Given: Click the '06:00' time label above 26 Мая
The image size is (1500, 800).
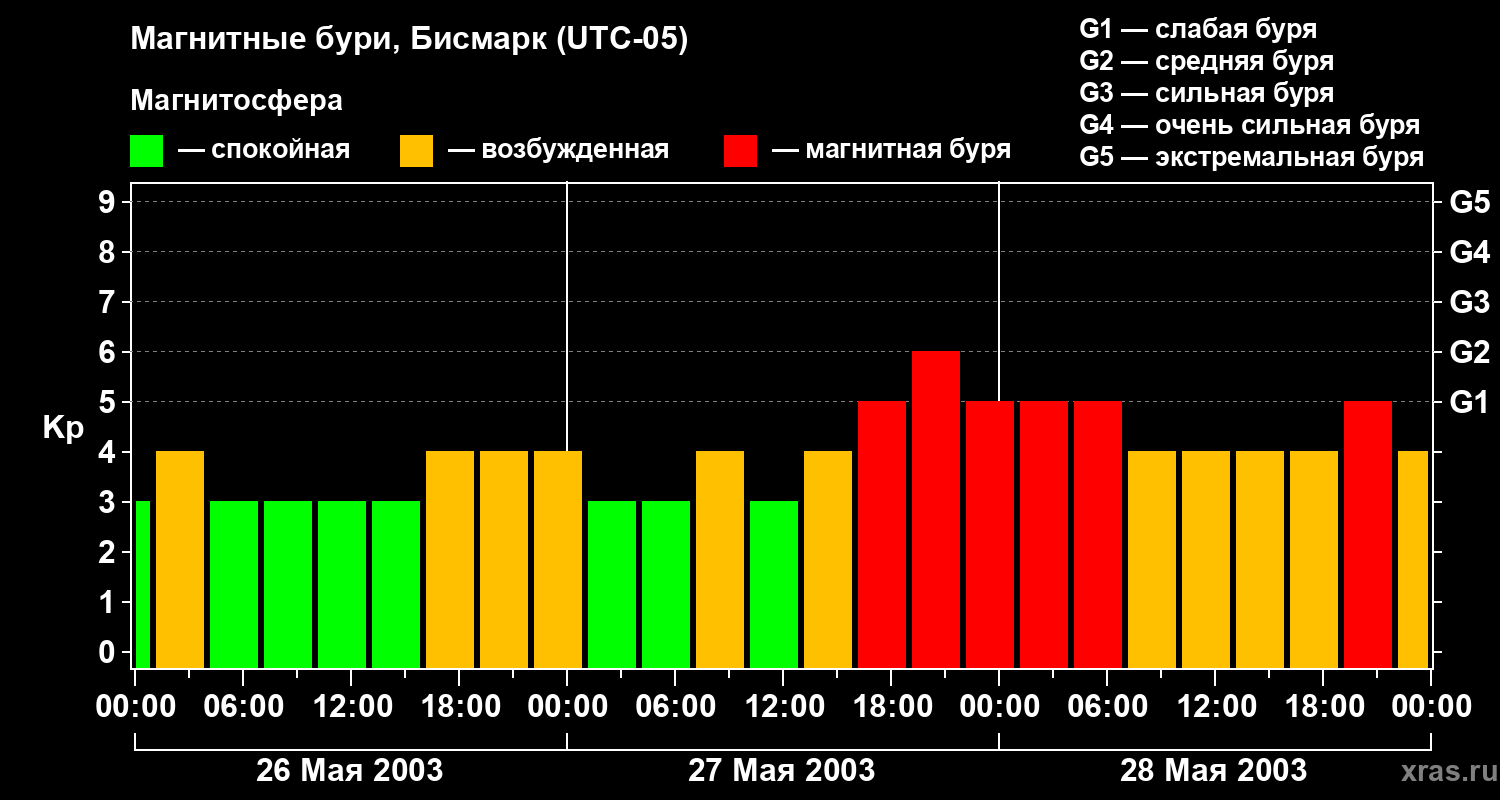Looking at the screenshot, I should pyautogui.click(x=242, y=707).
